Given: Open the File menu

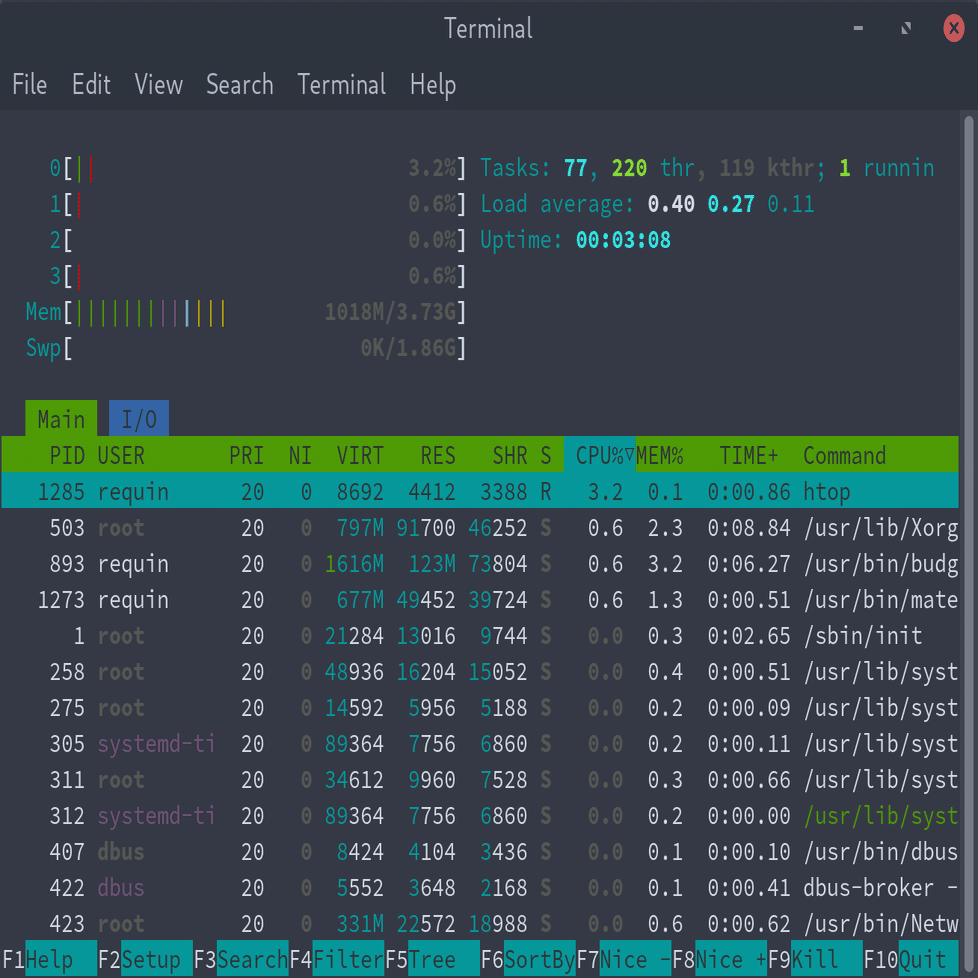Looking at the screenshot, I should [29, 84].
